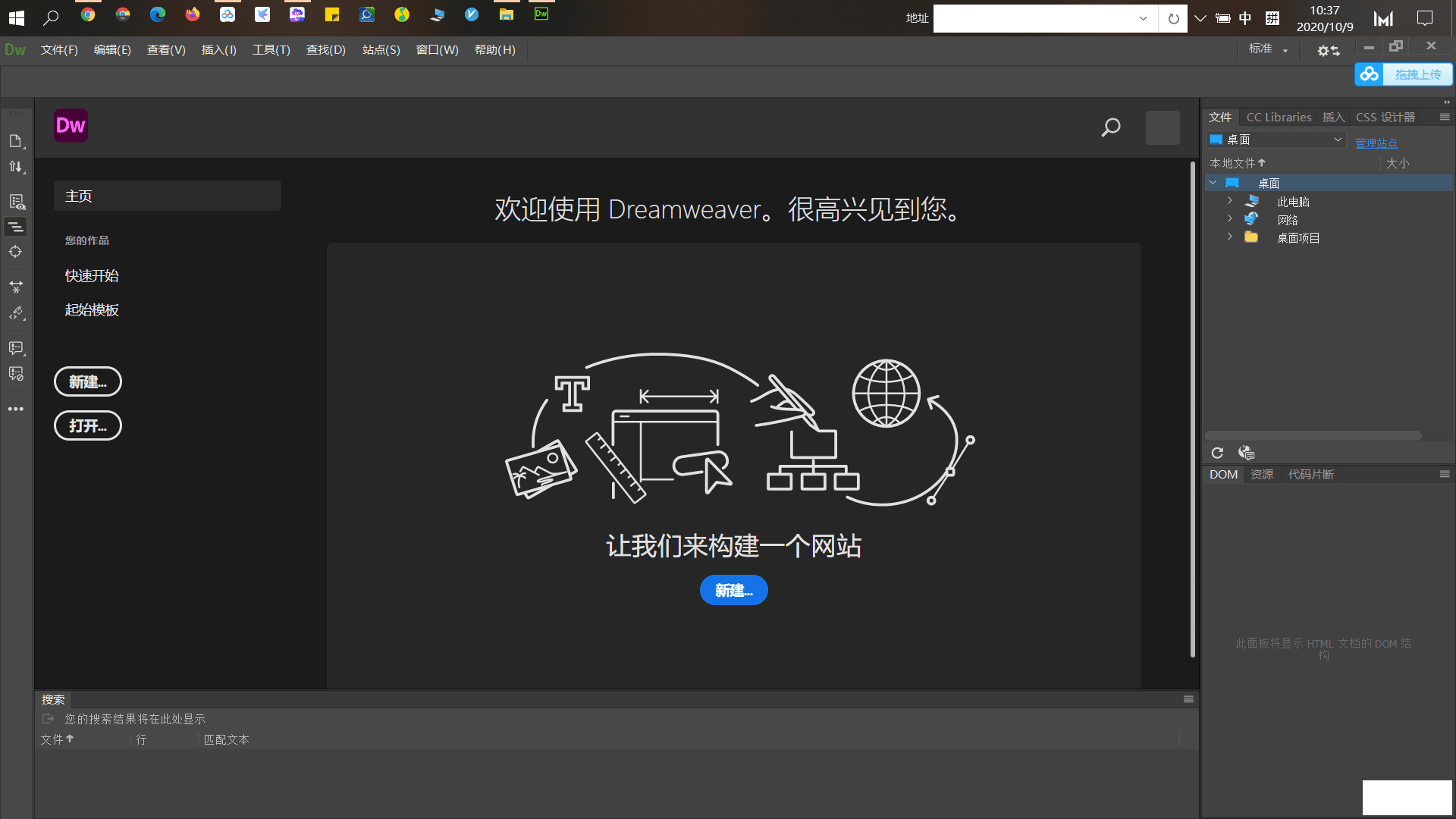Open the 文件(F) menu
Screen dimensions: 1456x819
click(x=59, y=50)
